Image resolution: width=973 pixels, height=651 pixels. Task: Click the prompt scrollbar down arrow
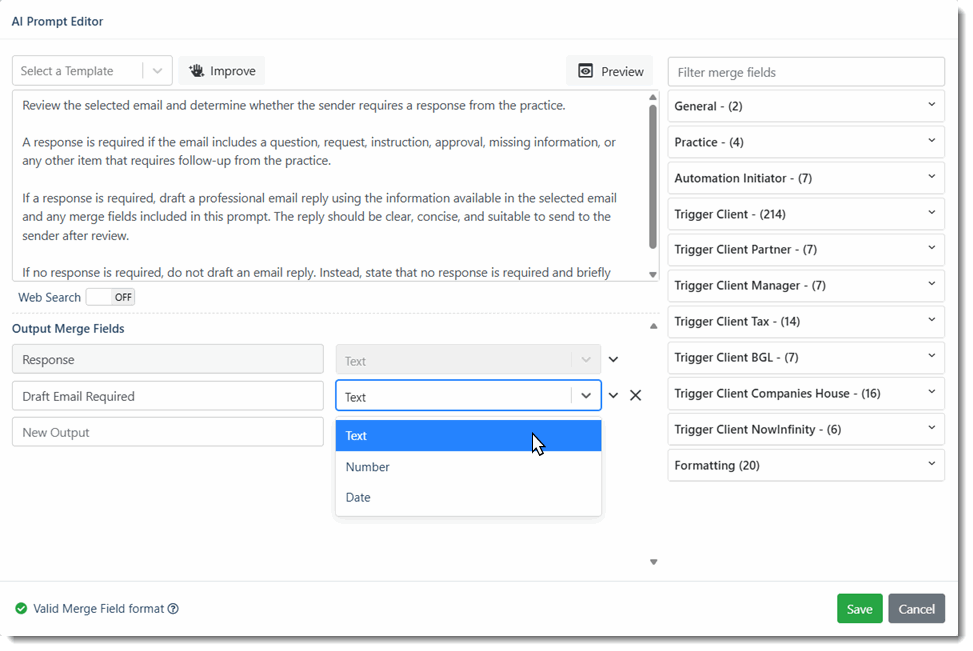[653, 274]
